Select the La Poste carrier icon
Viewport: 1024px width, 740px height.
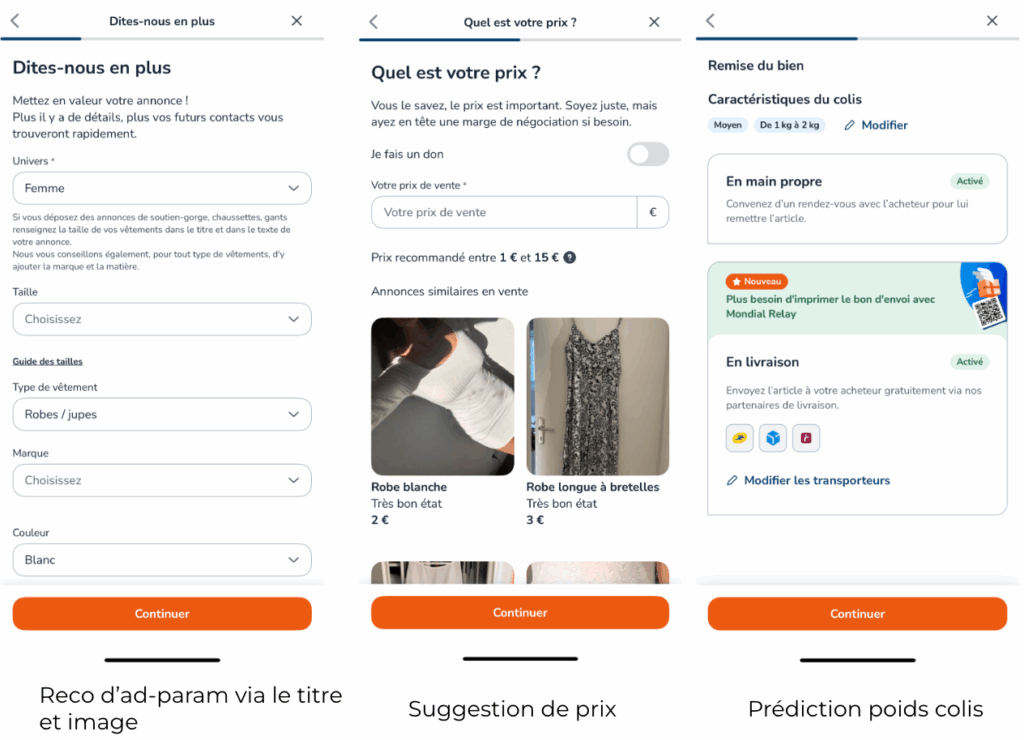(x=739, y=438)
